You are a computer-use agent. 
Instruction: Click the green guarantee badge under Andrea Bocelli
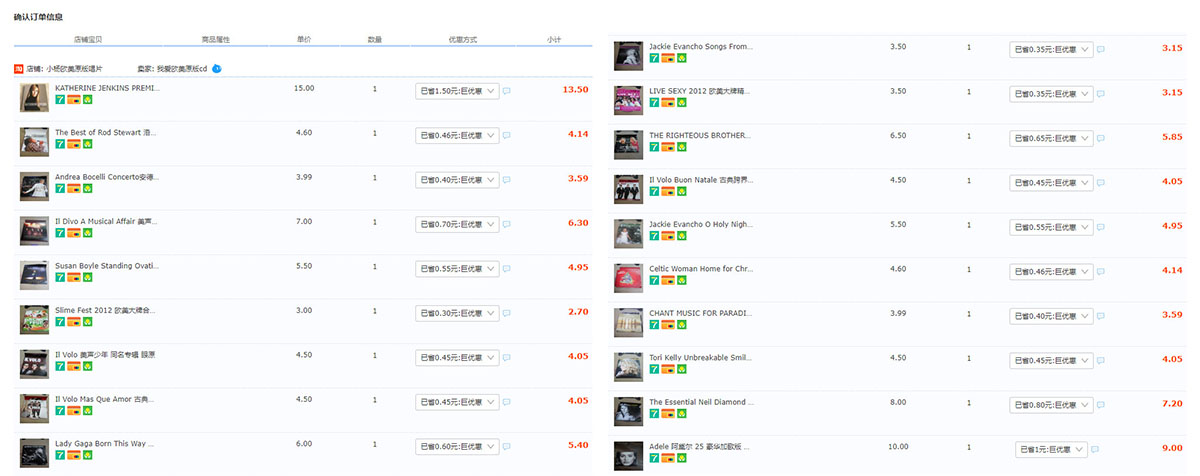(87, 190)
